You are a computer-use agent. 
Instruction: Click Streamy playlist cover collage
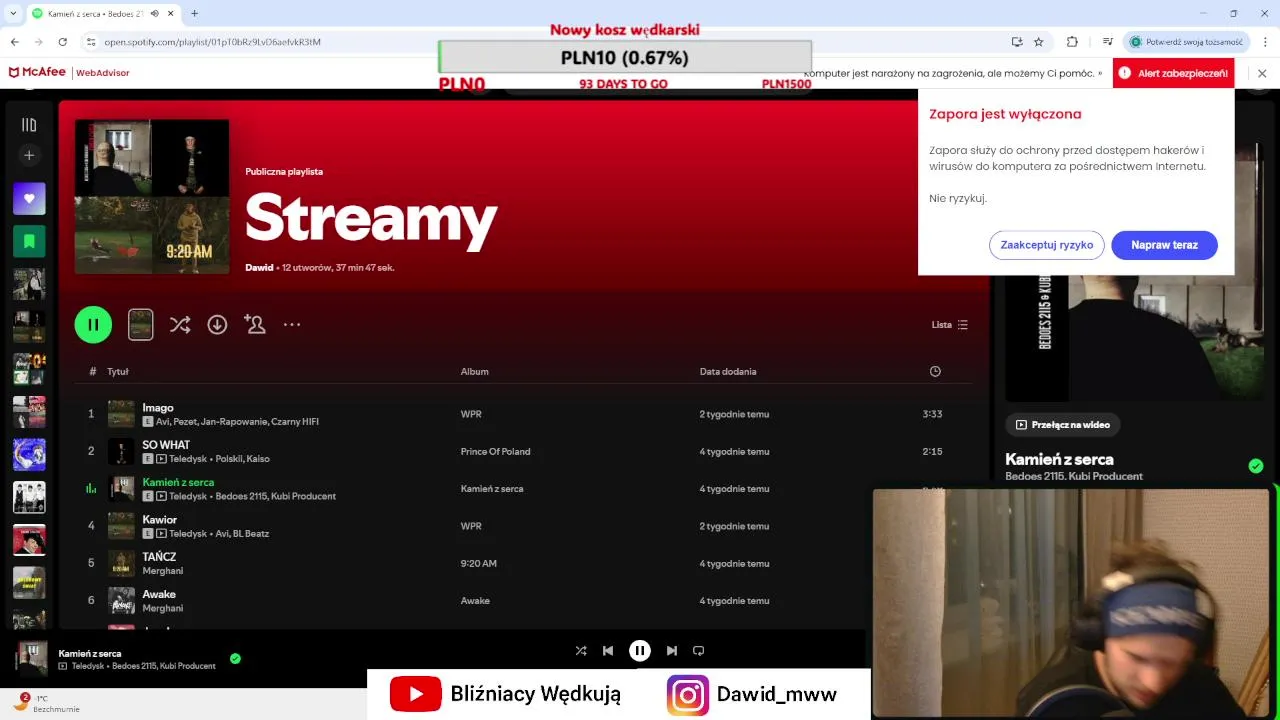pyautogui.click(x=152, y=197)
